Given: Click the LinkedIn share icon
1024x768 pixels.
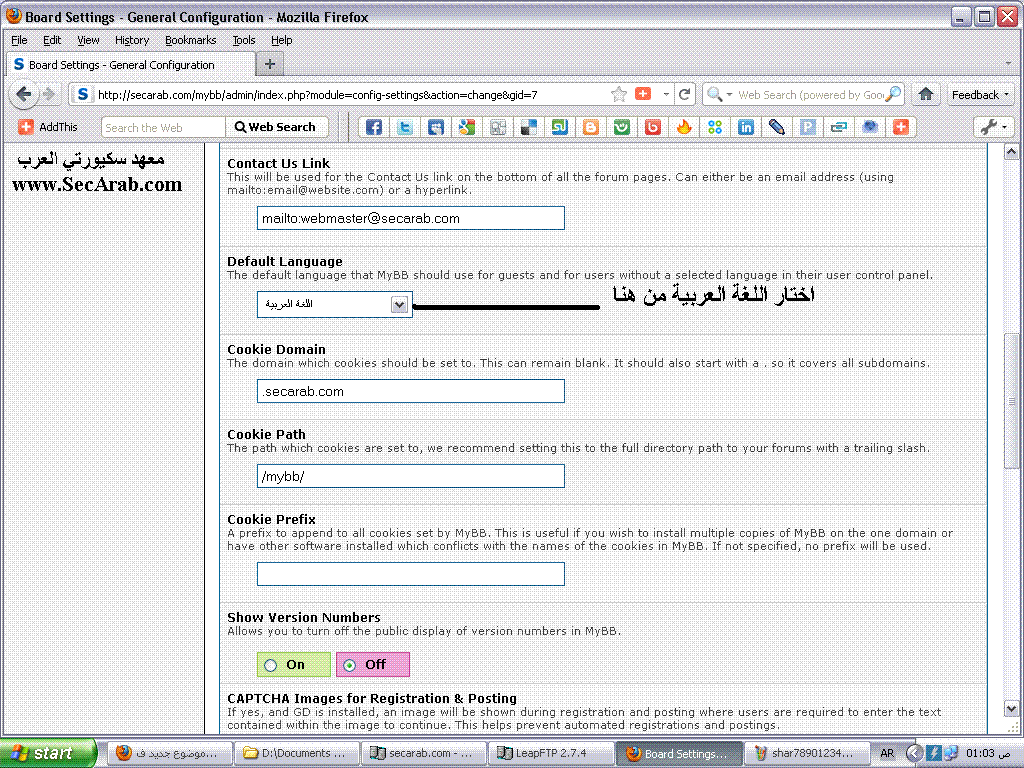Looking at the screenshot, I should (x=746, y=127).
